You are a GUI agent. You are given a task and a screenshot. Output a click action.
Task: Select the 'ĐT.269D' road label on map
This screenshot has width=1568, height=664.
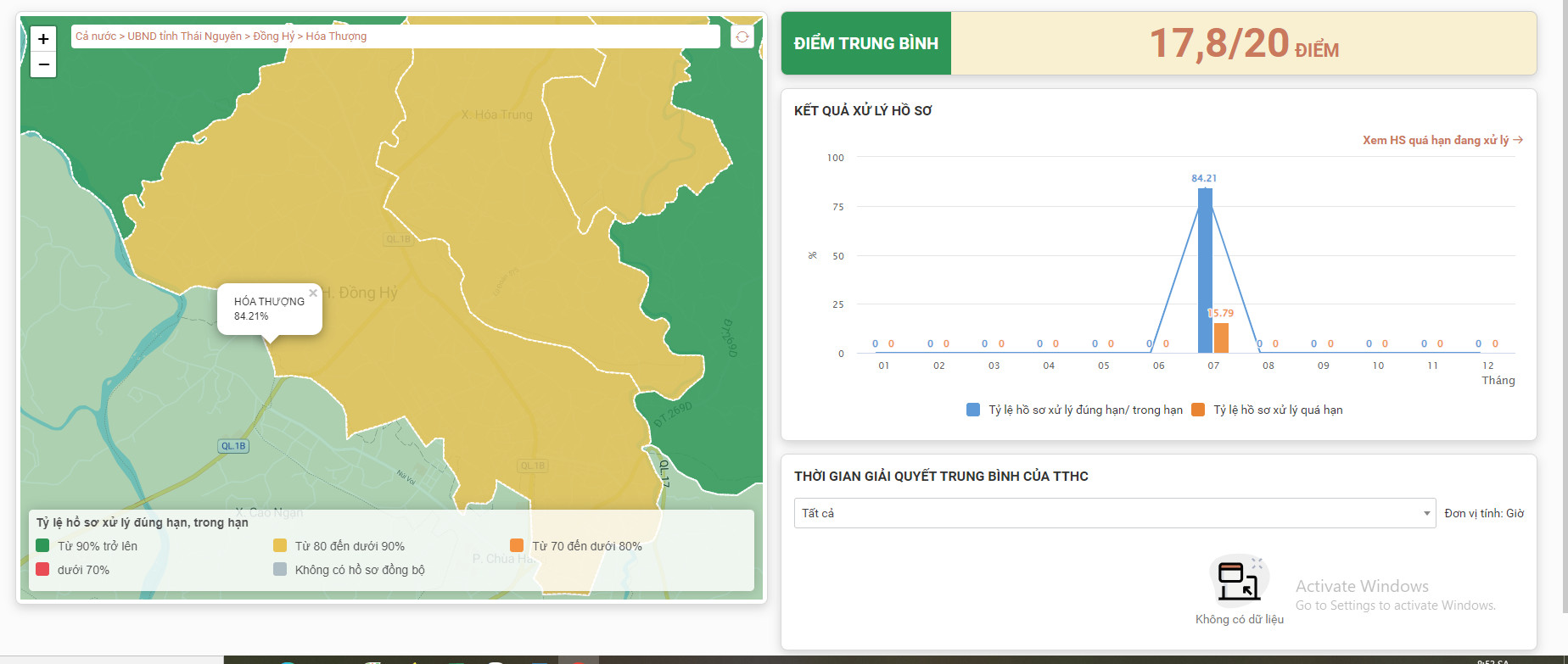pyautogui.click(x=673, y=414)
